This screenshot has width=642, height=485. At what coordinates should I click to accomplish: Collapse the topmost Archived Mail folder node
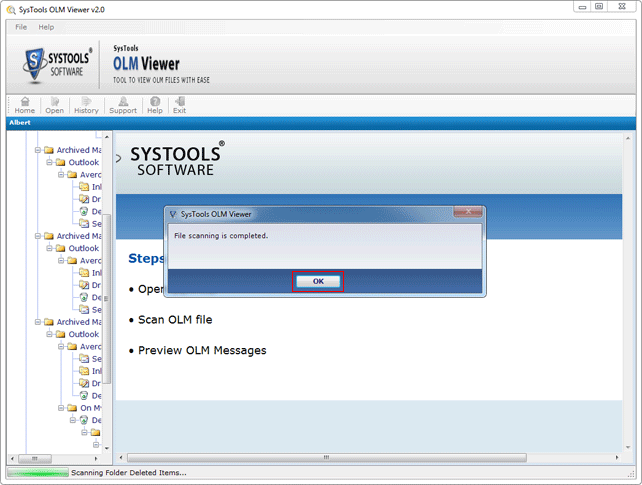(x=38, y=150)
